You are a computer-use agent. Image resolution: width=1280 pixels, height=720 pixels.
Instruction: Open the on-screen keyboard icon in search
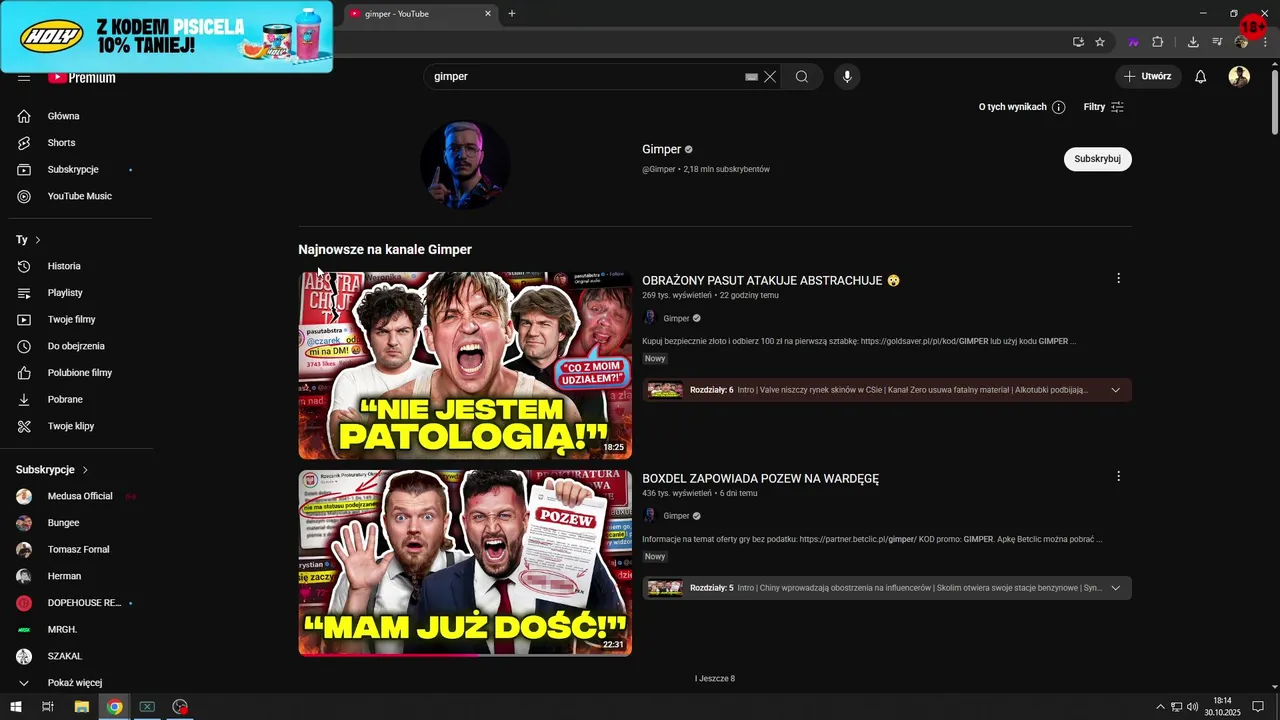pyautogui.click(x=751, y=76)
